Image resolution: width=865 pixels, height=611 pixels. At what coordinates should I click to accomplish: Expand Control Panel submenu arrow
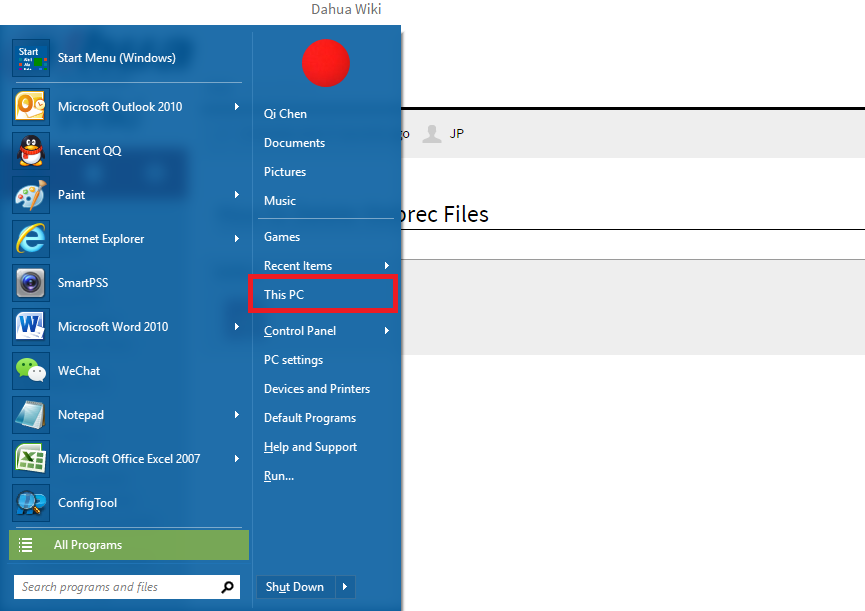(387, 331)
